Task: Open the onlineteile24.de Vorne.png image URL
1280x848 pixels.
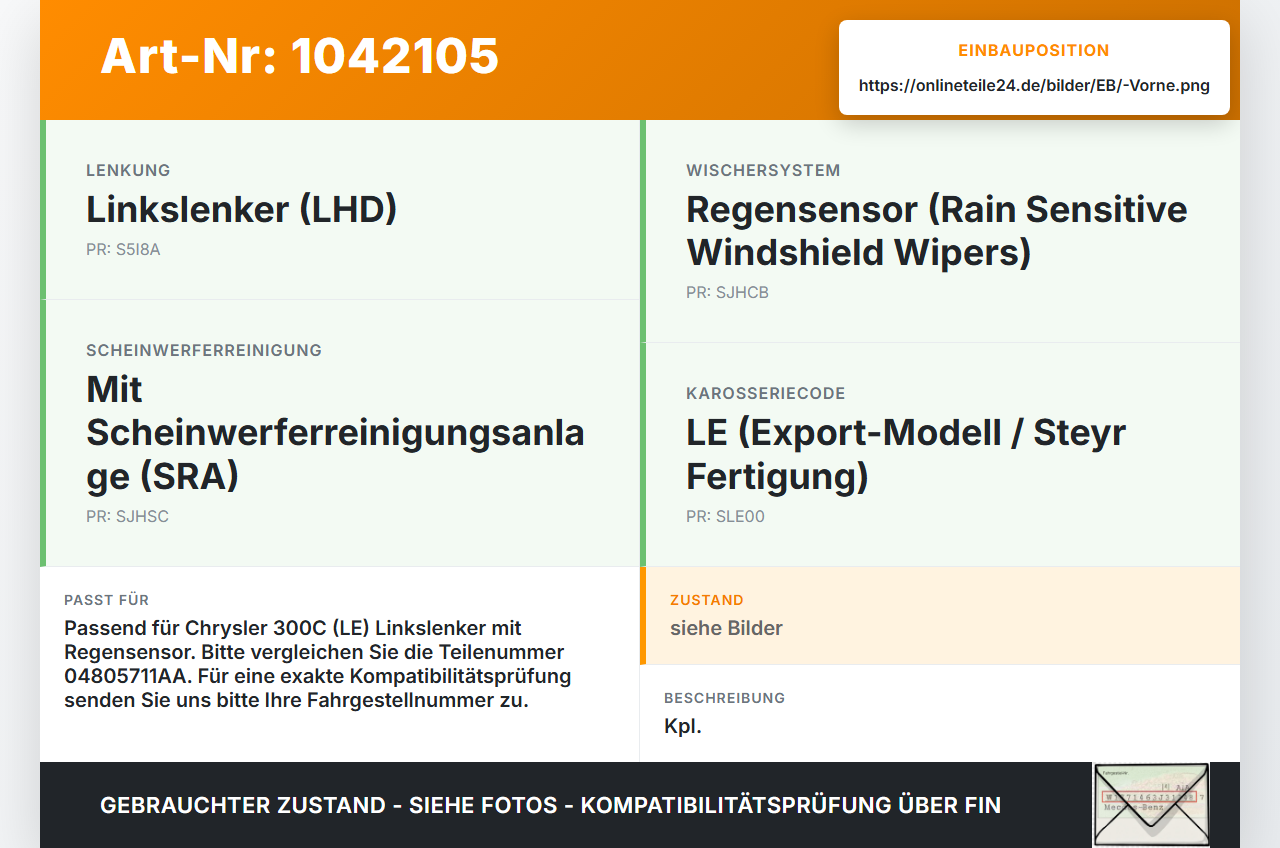Action: tap(1034, 86)
